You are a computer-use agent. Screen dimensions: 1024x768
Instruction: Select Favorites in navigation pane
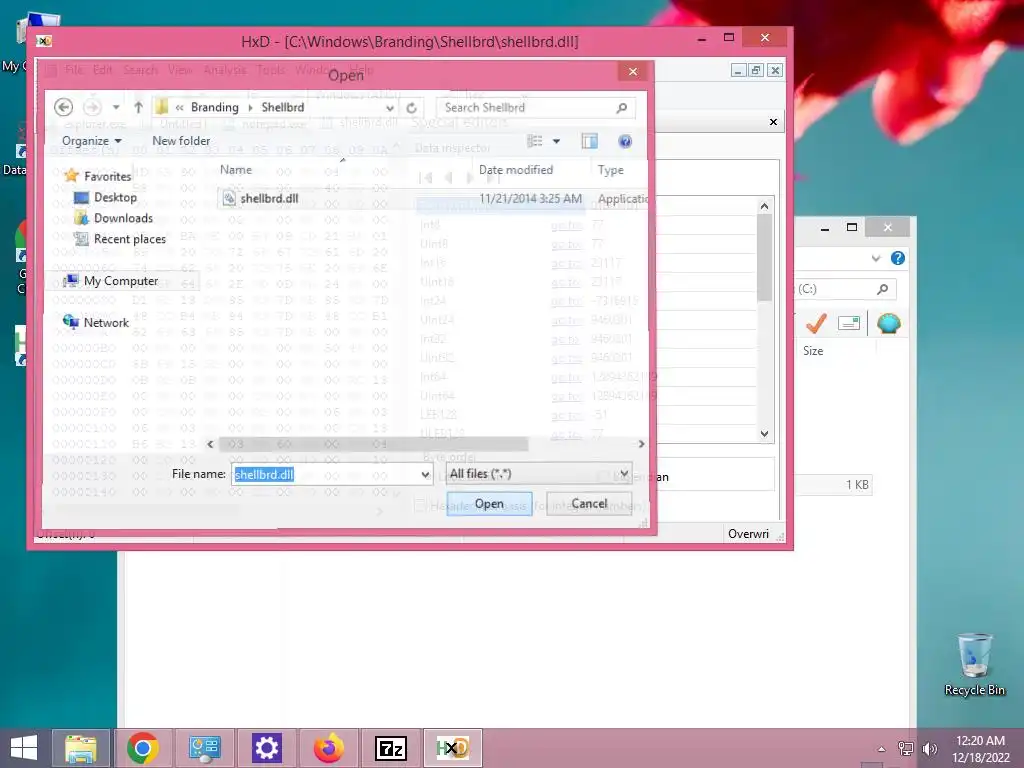(107, 176)
